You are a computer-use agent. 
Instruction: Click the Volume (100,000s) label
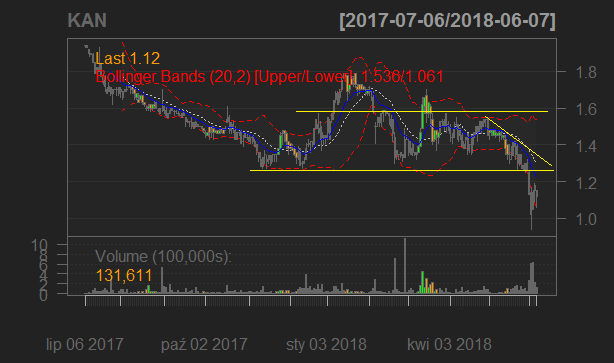tap(163, 257)
